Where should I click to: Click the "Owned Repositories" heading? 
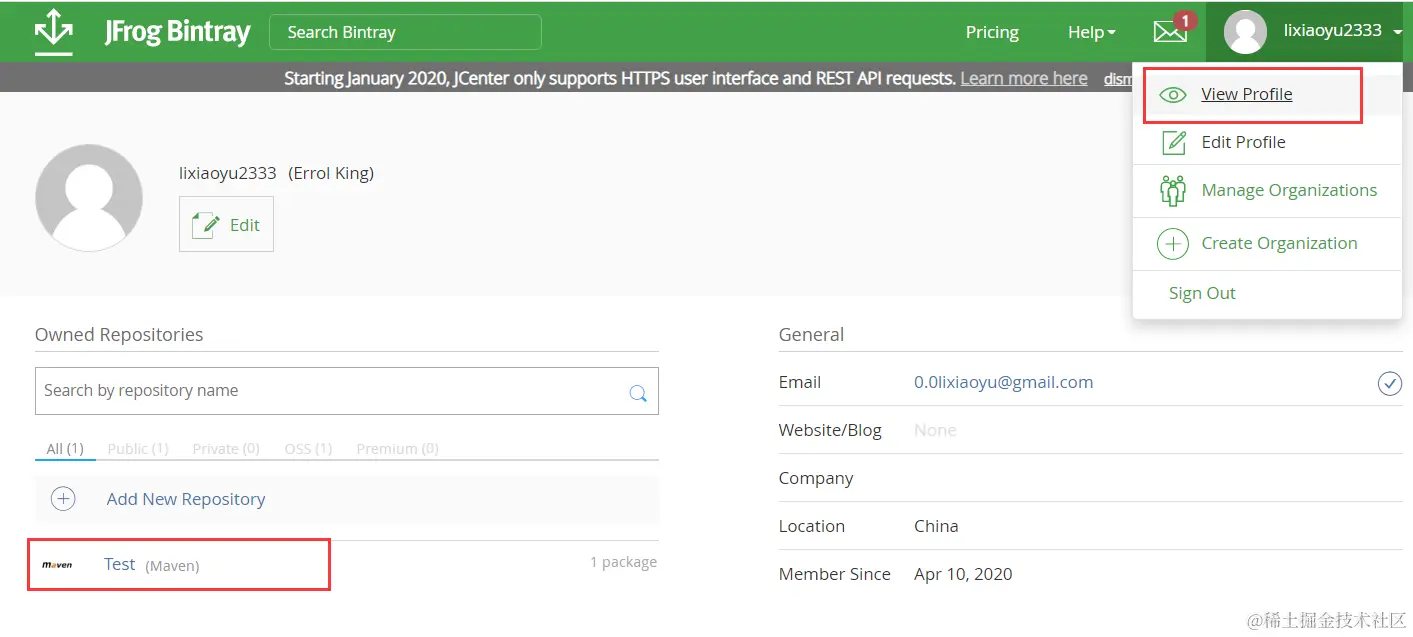tap(119, 335)
